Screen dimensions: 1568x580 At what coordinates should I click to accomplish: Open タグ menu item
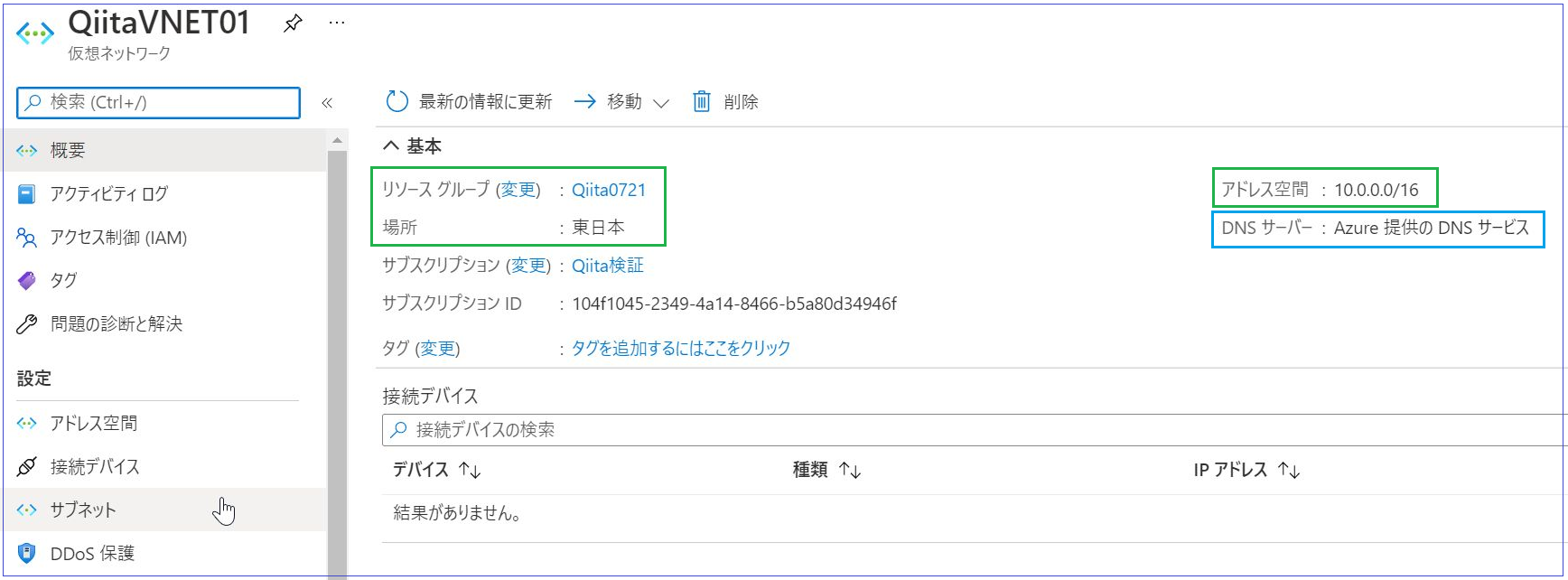point(163,280)
